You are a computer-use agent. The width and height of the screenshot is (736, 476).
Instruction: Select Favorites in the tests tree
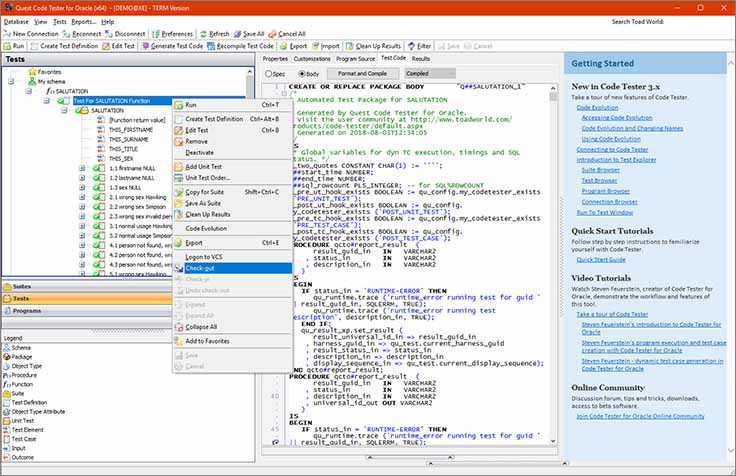pyautogui.click(x=49, y=72)
